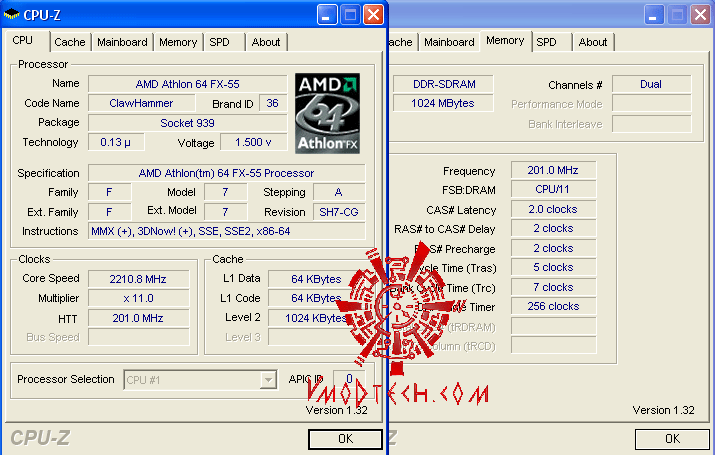This screenshot has height=455, width=715.
Task: Click OK button in the left CPU-Z window
Action: [x=345, y=439]
